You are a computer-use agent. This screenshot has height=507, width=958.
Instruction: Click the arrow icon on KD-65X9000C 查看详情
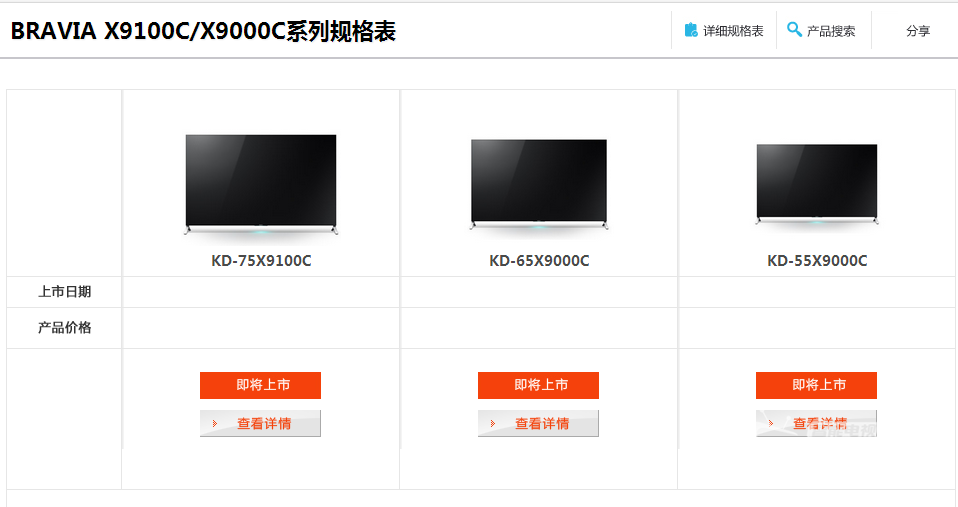coord(492,423)
